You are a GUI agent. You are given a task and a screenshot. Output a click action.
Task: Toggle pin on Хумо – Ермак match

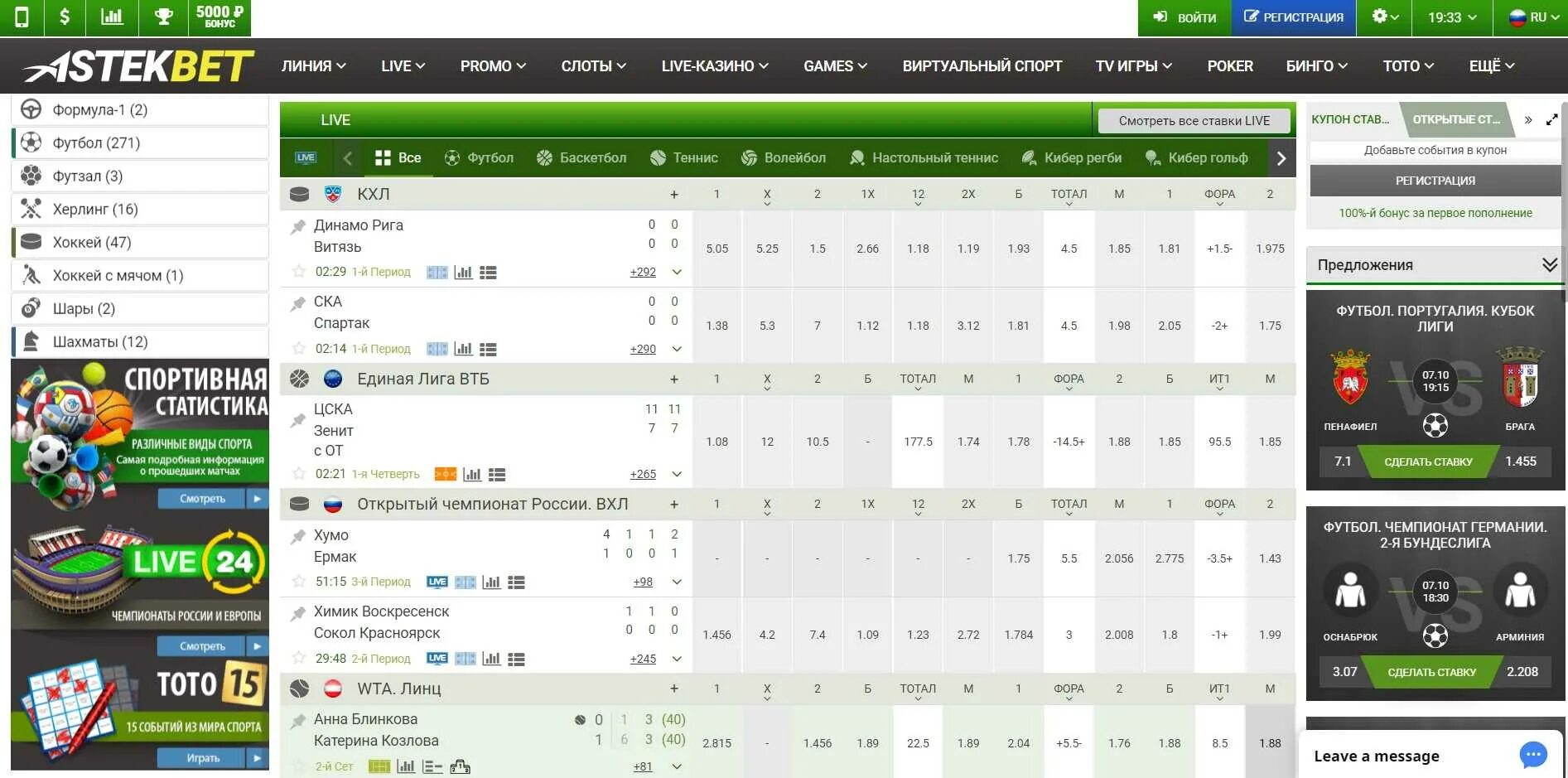(298, 537)
